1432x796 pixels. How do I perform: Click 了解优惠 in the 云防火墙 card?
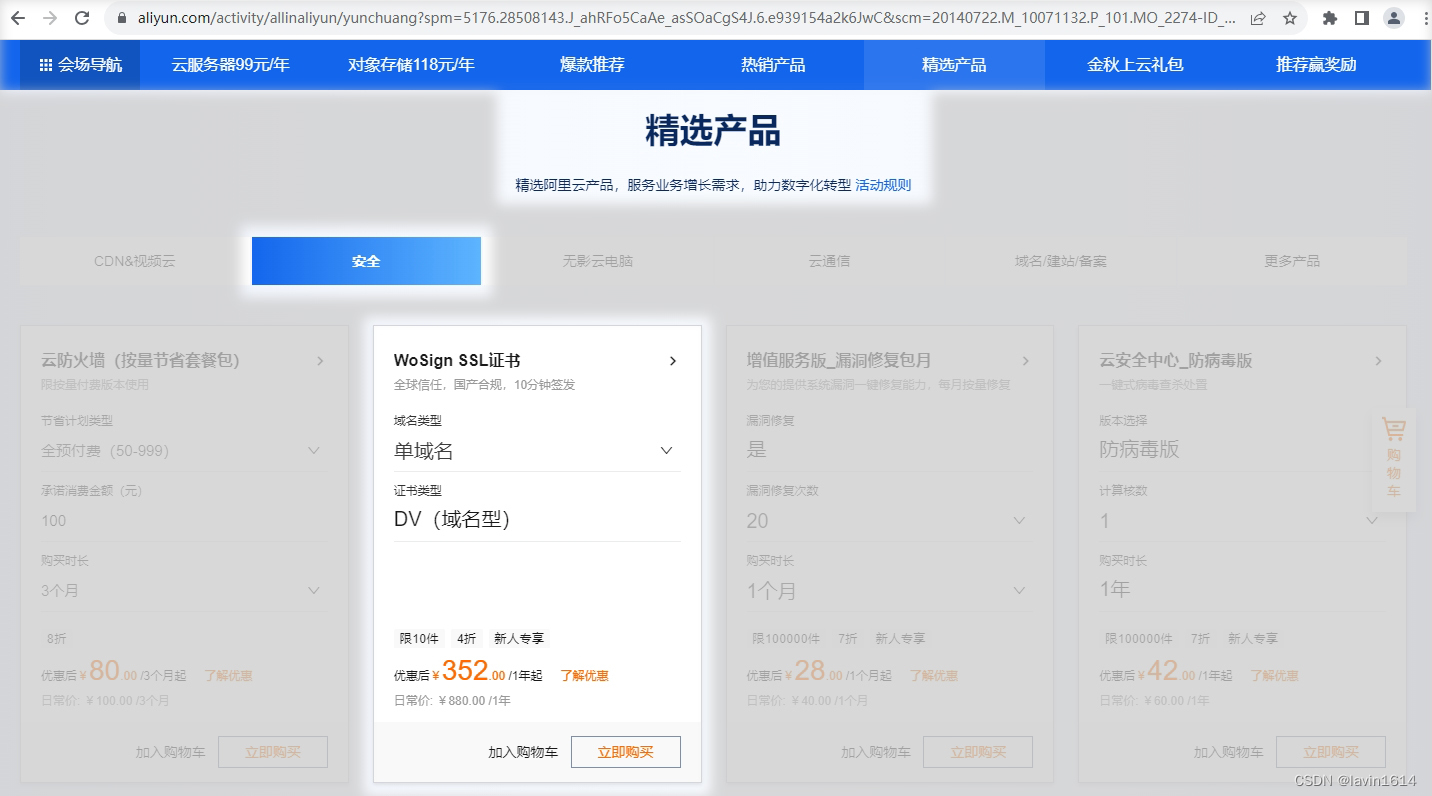click(x=229, y=676)
